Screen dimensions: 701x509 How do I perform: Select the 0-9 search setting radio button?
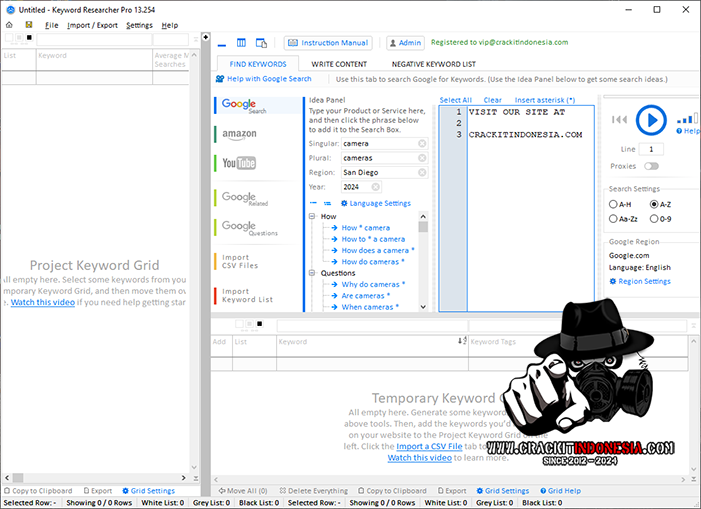(654, 218)
